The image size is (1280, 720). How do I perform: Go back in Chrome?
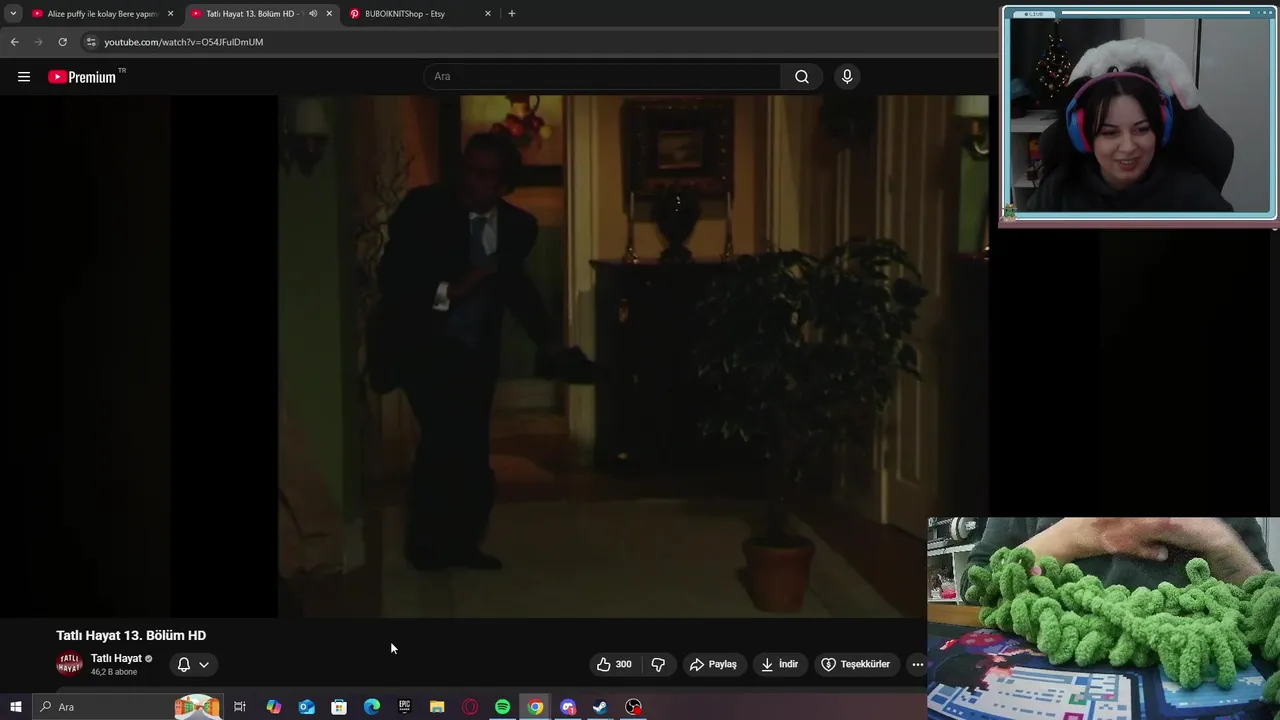point(14,42)
